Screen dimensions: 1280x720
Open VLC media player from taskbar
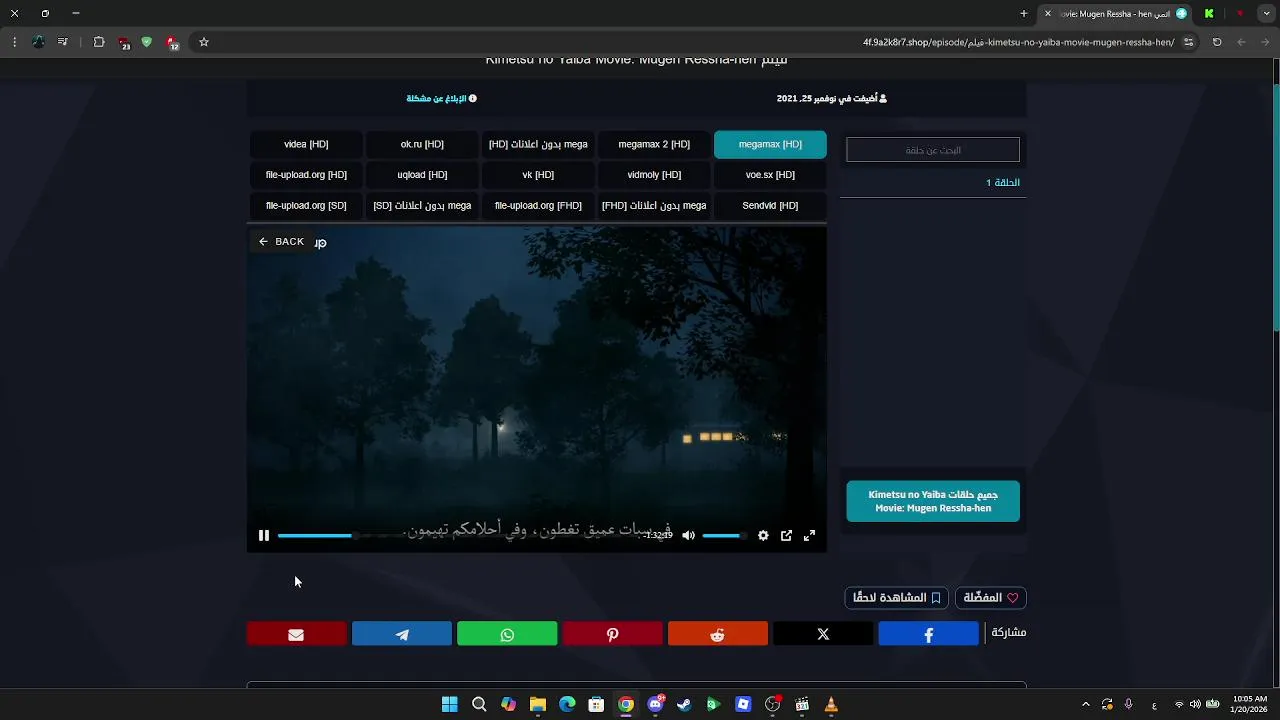[831, 704]
